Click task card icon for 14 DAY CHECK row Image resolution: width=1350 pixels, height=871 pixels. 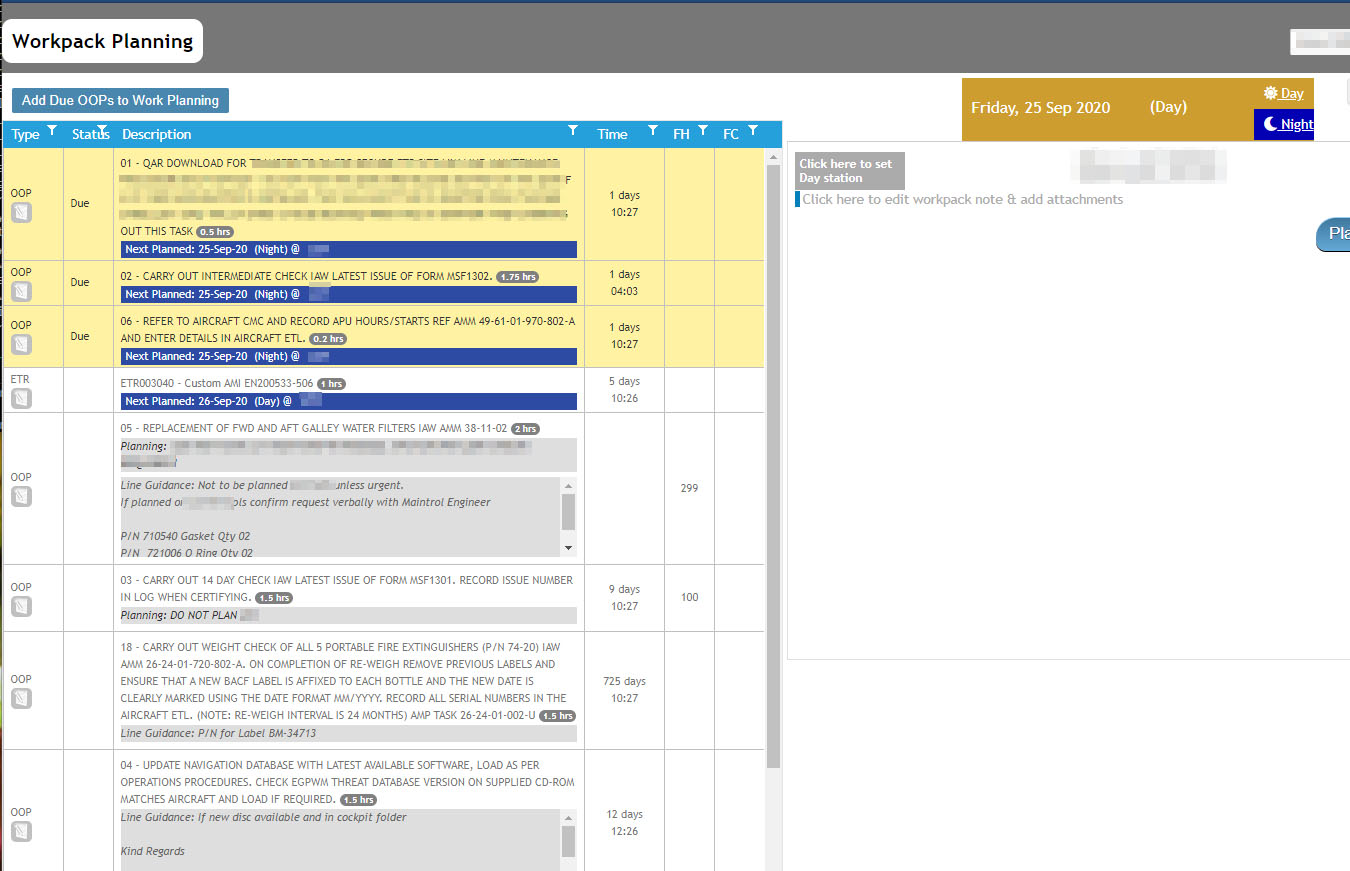[x=21, y=606]
